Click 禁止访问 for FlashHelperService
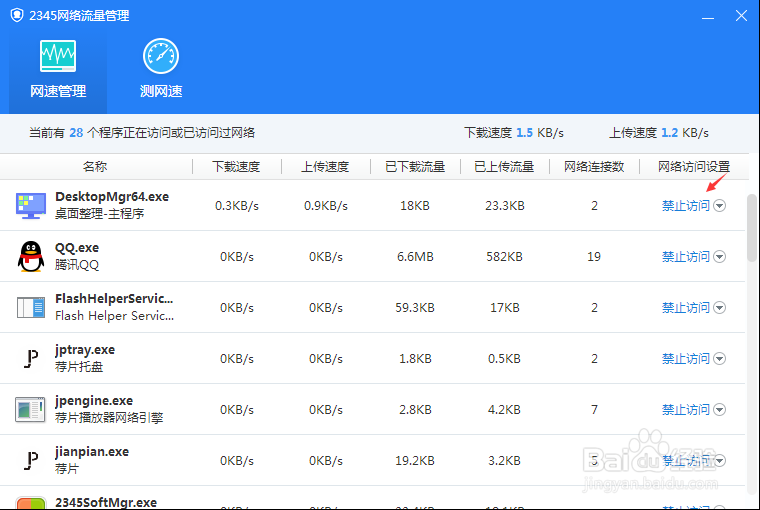 tap(686, 307)
